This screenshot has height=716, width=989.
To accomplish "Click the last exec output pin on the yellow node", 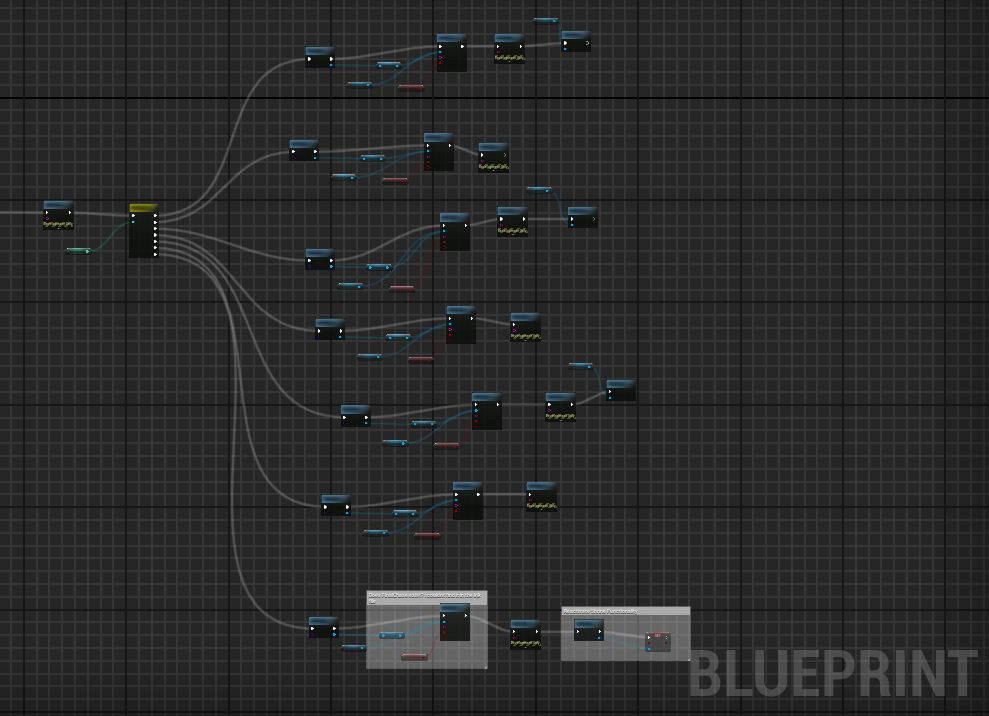I will point(155,254).
